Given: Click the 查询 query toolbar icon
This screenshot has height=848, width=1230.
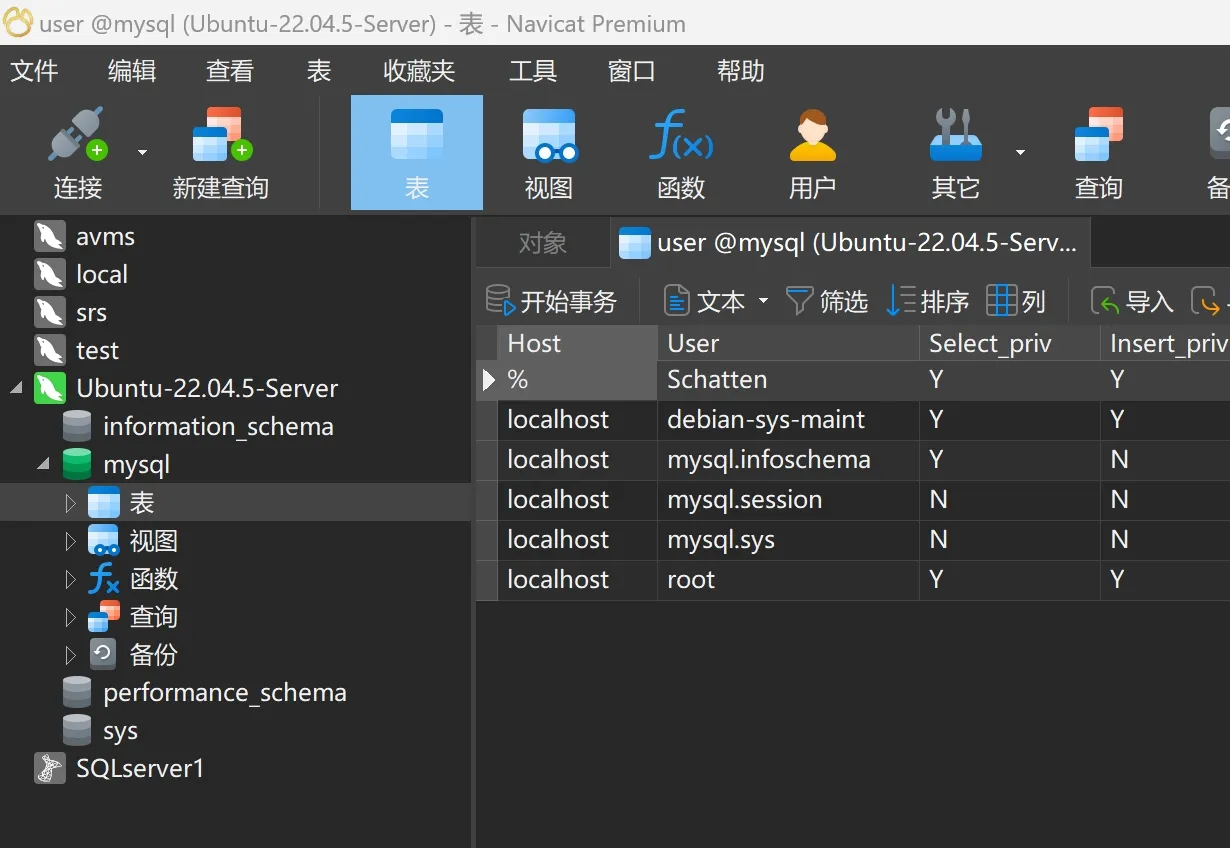Looking at the screenshot, I should click(x=1098, y=137).
